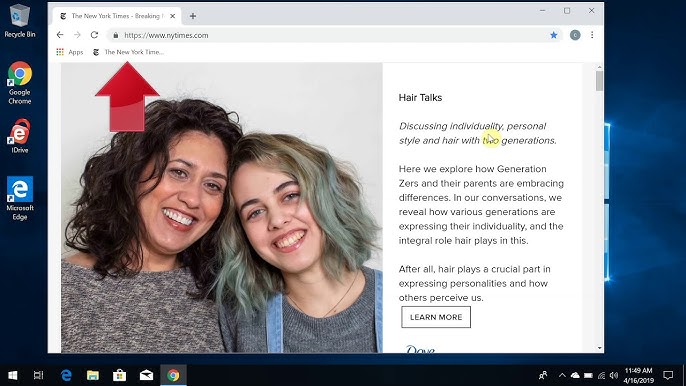Screen dimensions: 686x386
Task: Open the network tray icon
Action: 602,375
